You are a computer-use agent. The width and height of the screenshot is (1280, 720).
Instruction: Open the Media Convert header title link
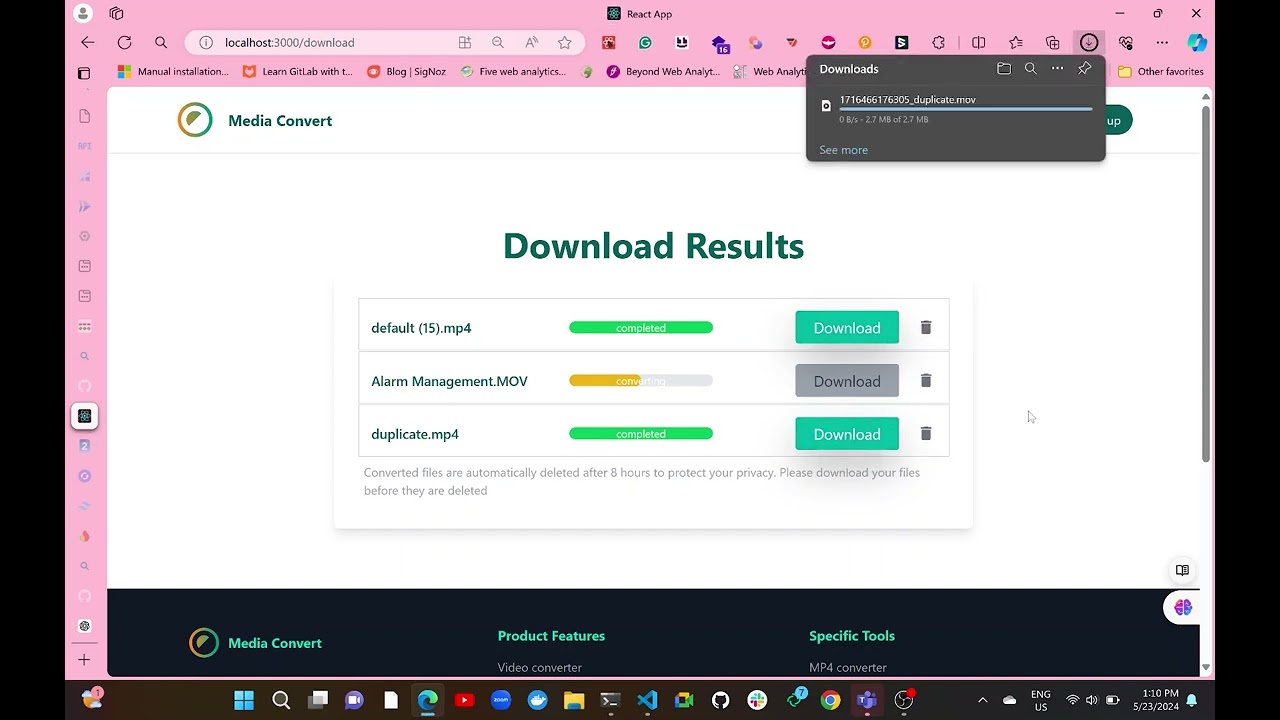(x=280, y=121)
